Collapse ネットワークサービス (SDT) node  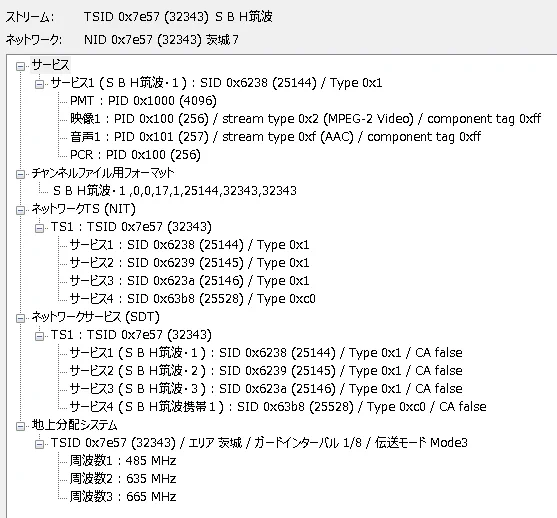(21, 318)
